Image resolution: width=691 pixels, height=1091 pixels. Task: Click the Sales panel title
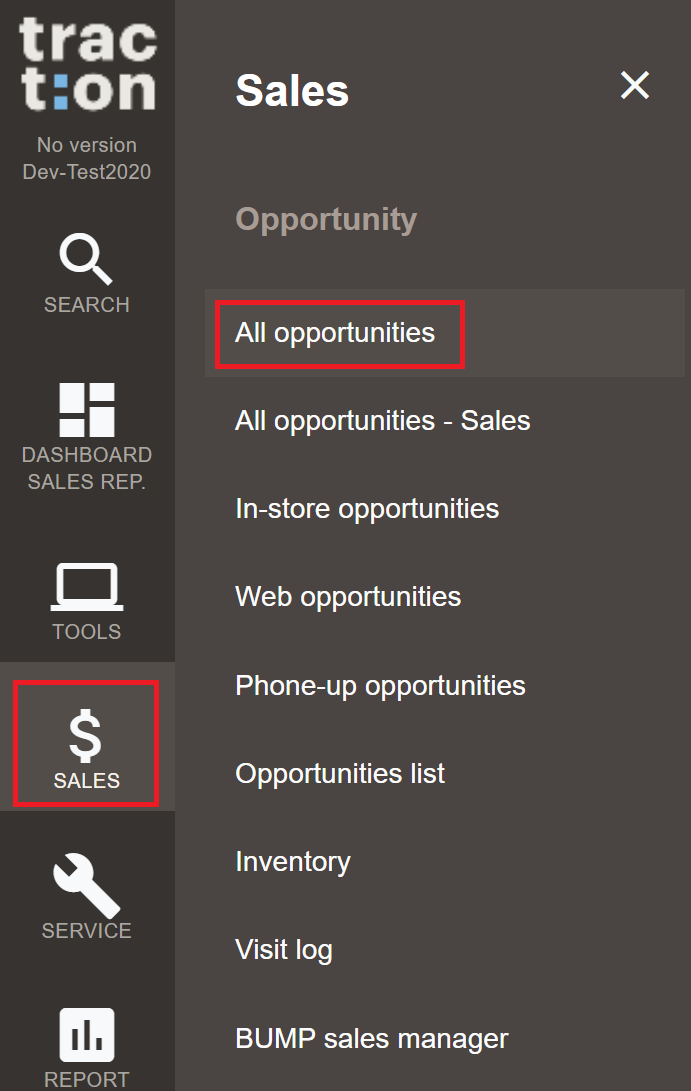(292, 91)
